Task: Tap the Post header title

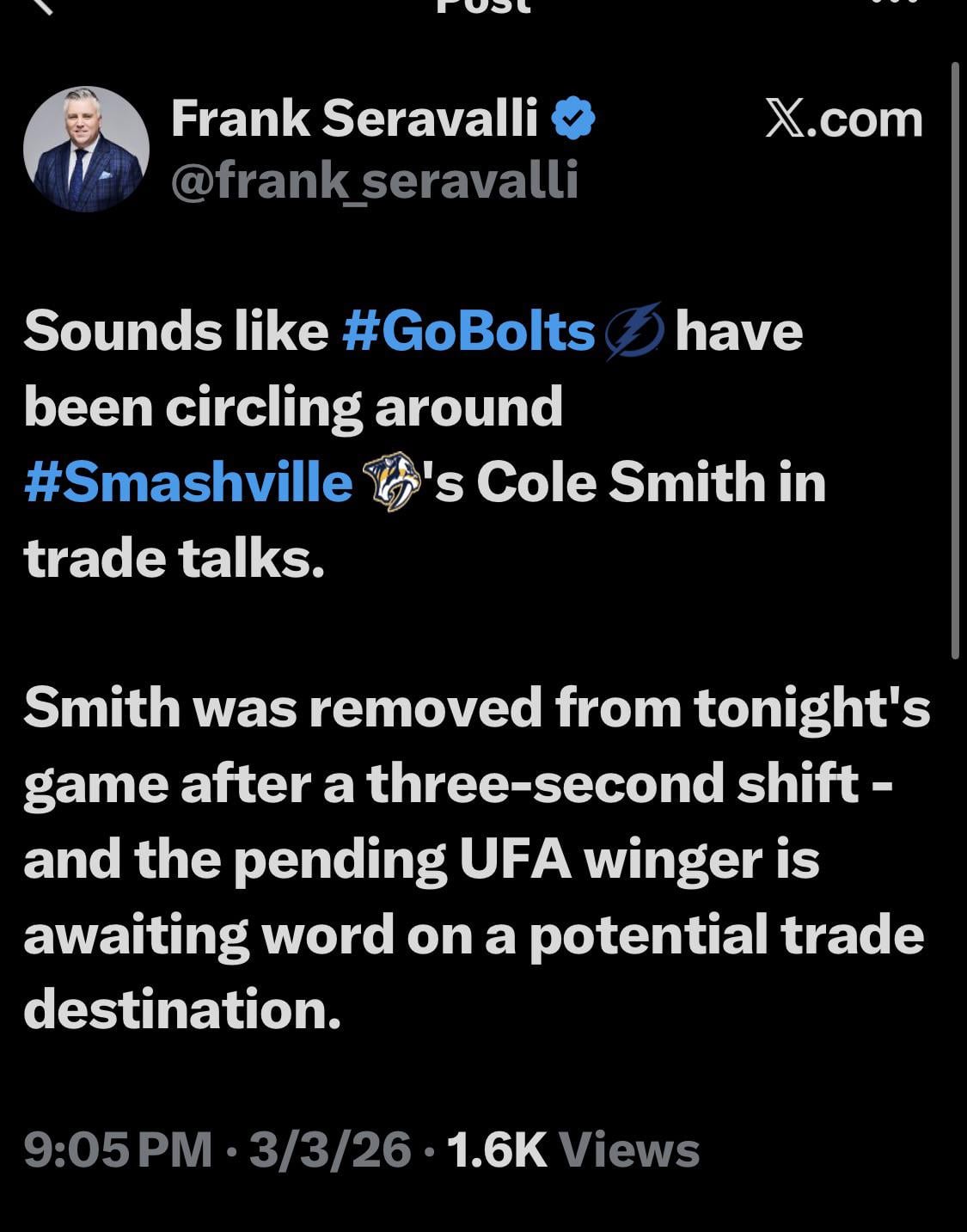Action: coord(484,7)
